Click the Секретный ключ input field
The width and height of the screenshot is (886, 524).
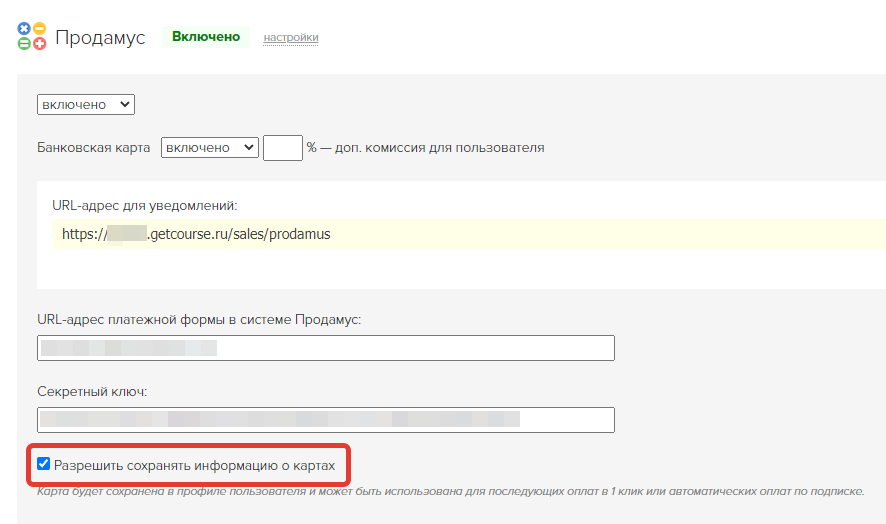pyautogui.click(x=325, y=420)
